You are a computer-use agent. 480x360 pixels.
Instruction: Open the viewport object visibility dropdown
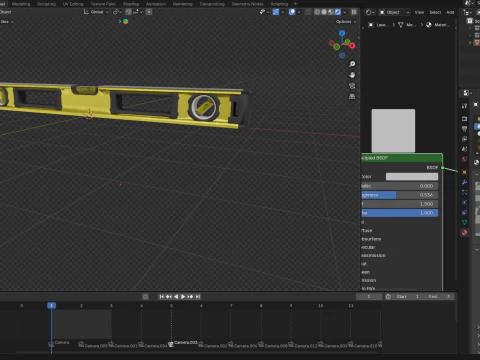coord(264,12)
